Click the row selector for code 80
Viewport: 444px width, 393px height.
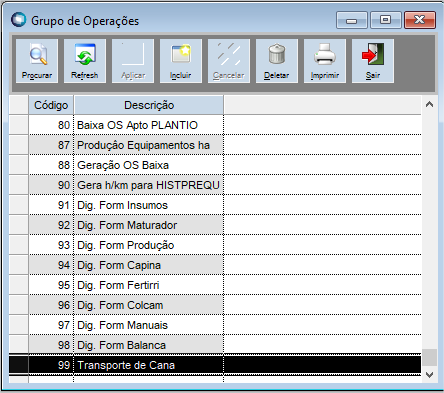pos(19,125)
